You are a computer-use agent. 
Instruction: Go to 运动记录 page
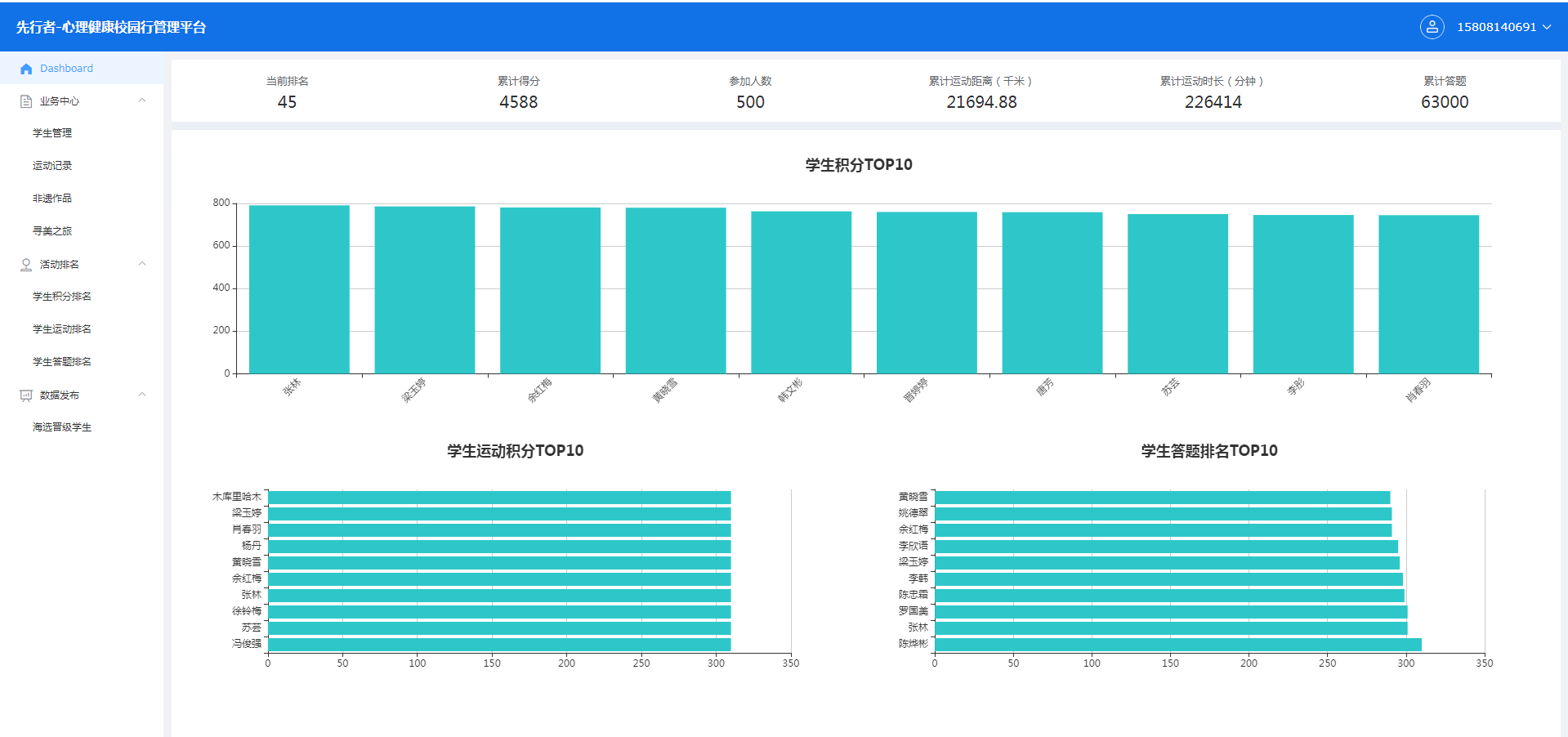52,166
